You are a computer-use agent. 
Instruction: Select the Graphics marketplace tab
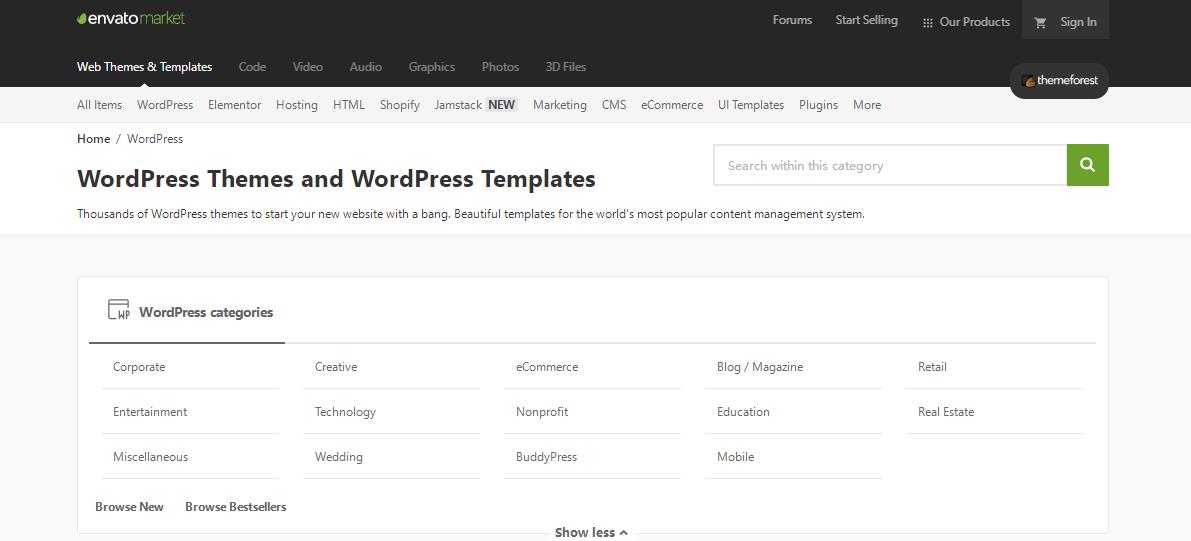(x=431, y=67)
